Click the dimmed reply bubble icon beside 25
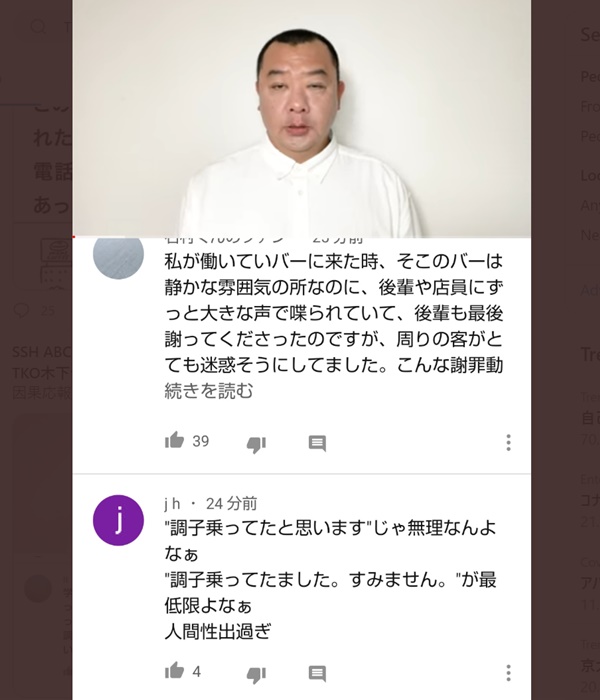Image resolution: width=600 pixels, height=700 pixels. click(21, 310)
